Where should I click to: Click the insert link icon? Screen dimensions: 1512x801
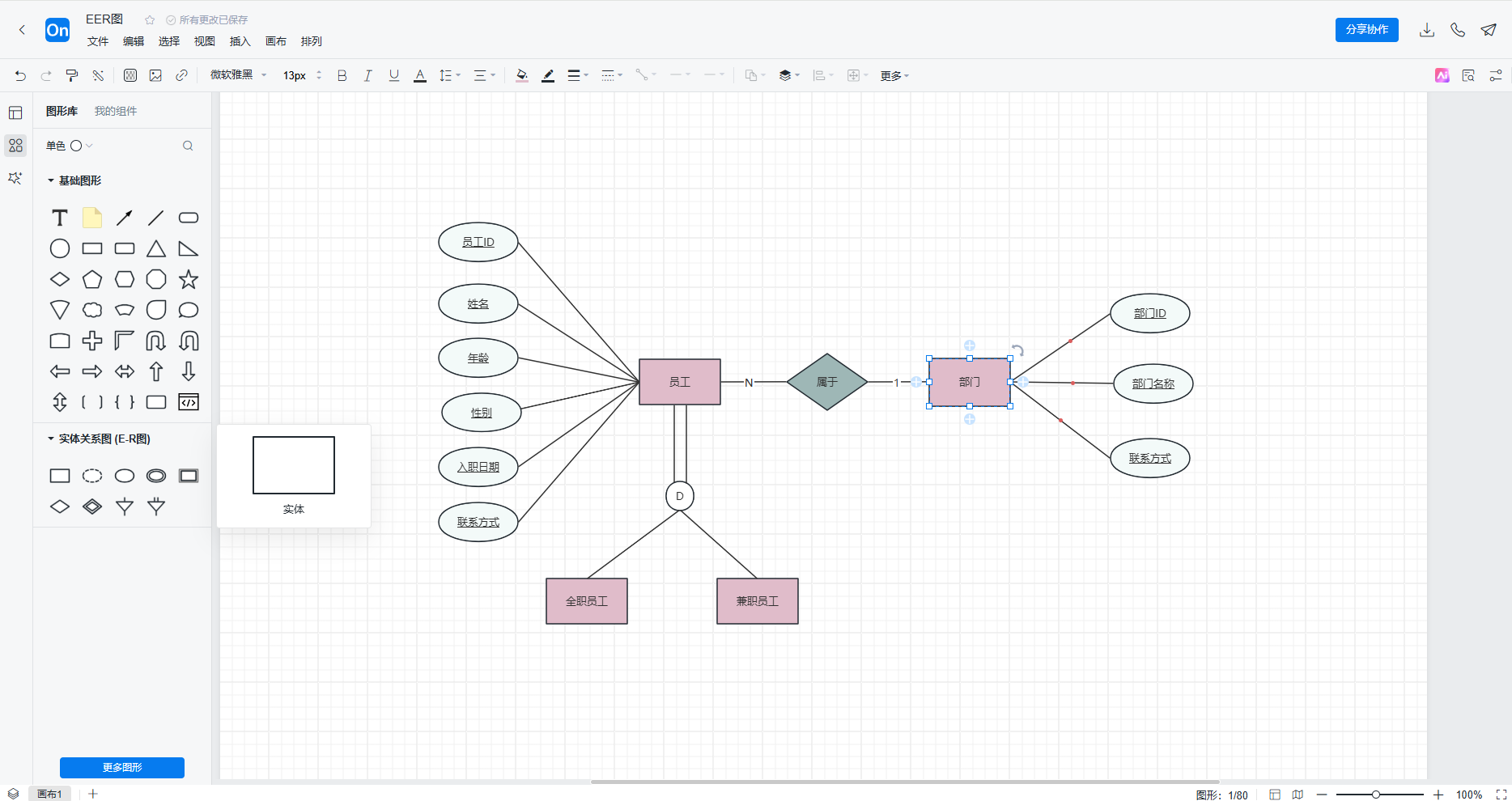pyautogui.click(x=181, y=75)
